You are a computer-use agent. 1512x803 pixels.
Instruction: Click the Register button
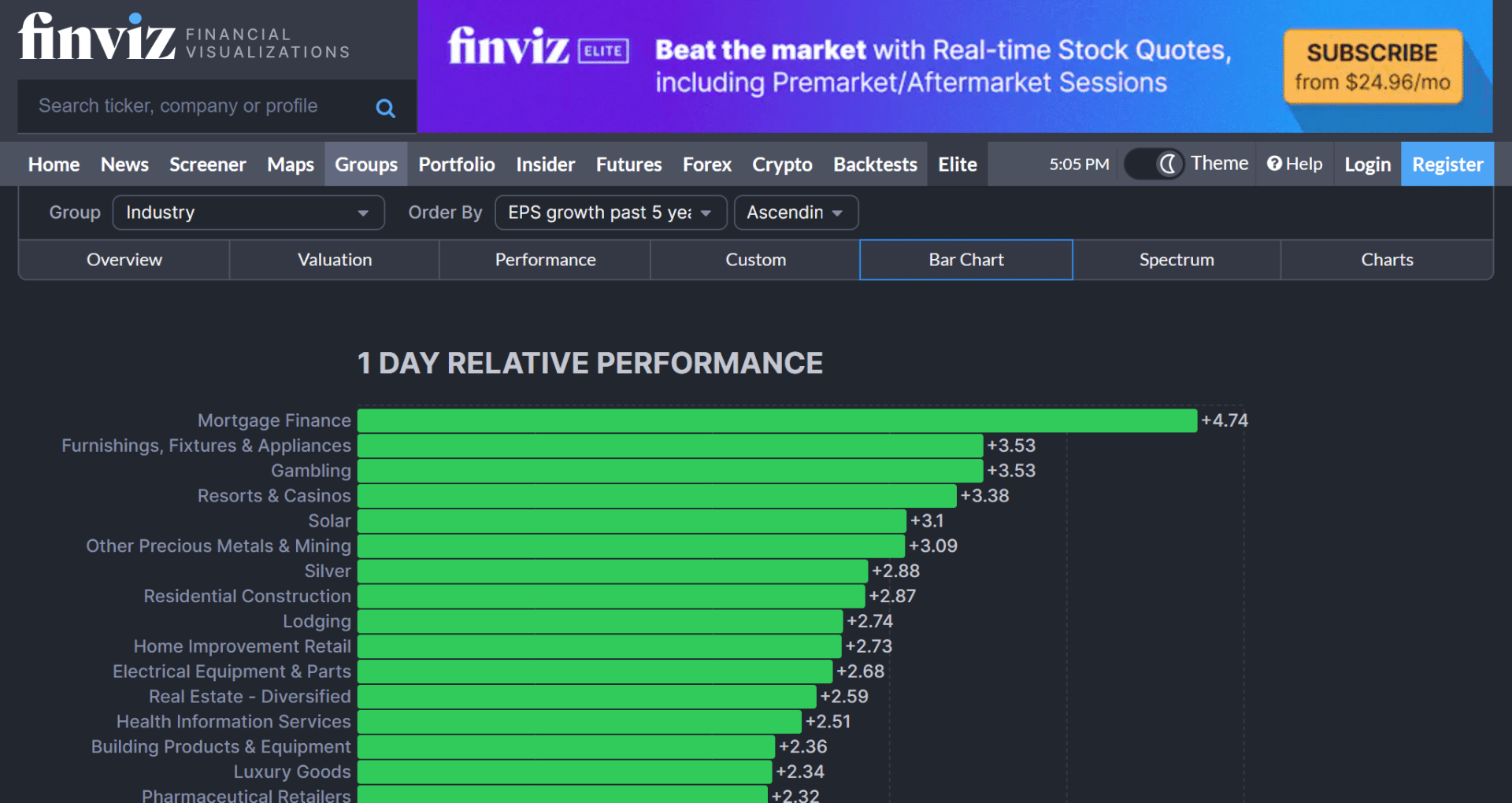coord(1447,165)
